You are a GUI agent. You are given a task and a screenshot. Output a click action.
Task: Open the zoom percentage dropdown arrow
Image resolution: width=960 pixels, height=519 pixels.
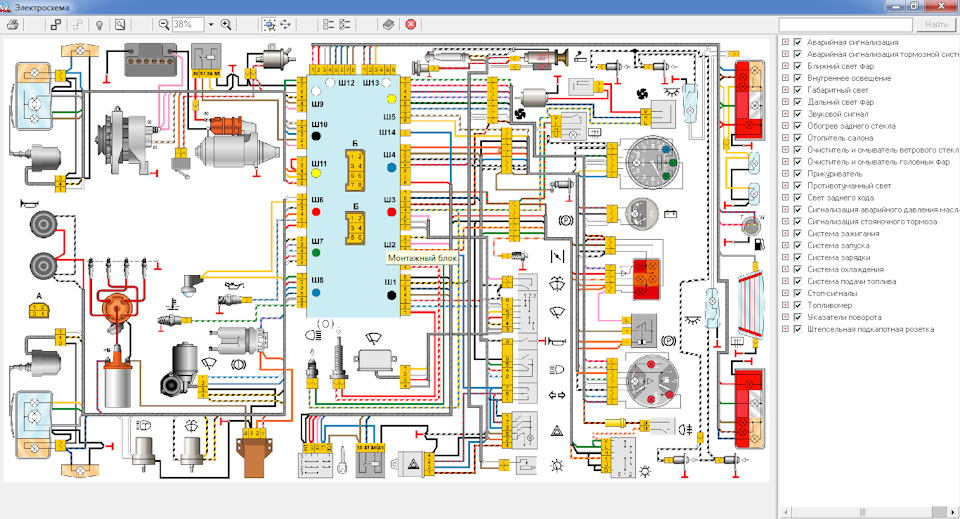point(211,24)
